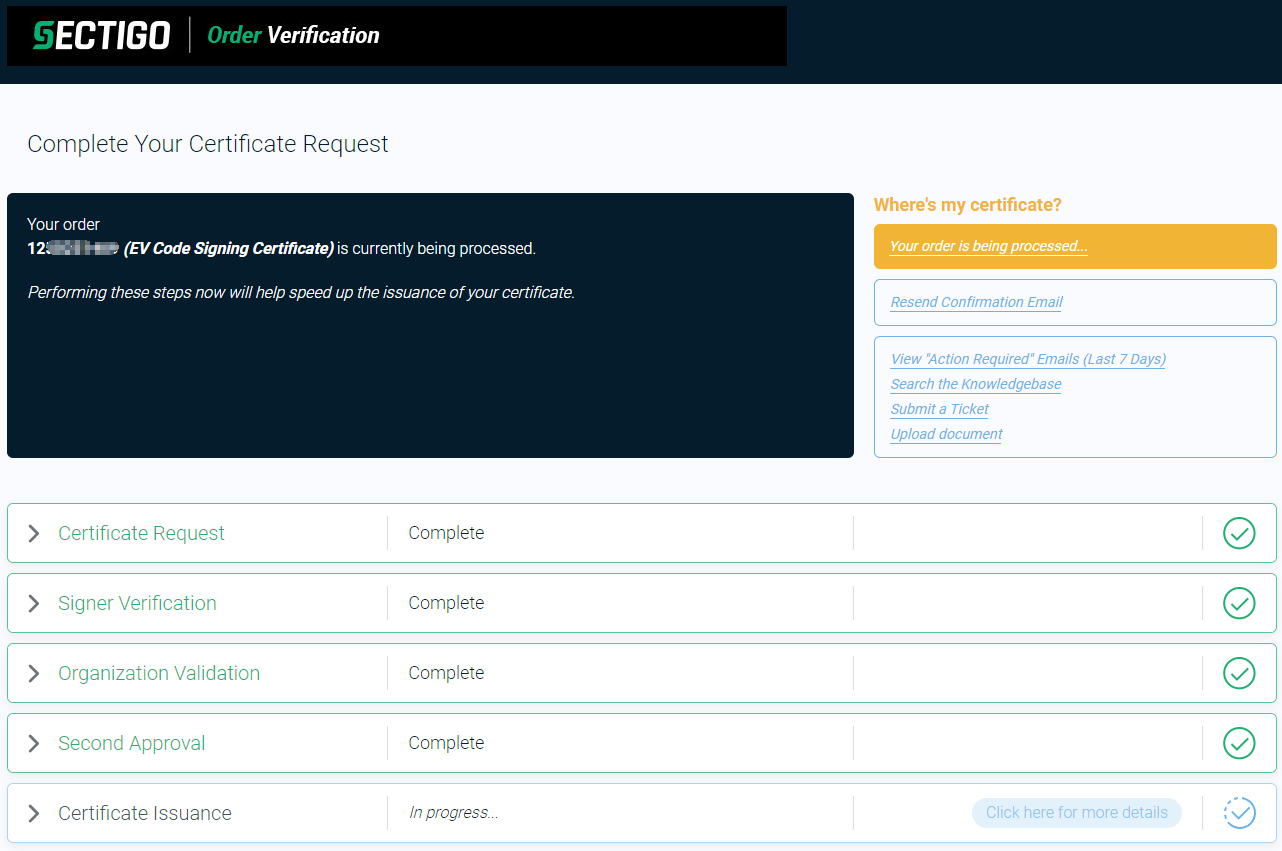Click the Organization Validation complete checkmark
1282x851 pixels.
pos(1239,673)
